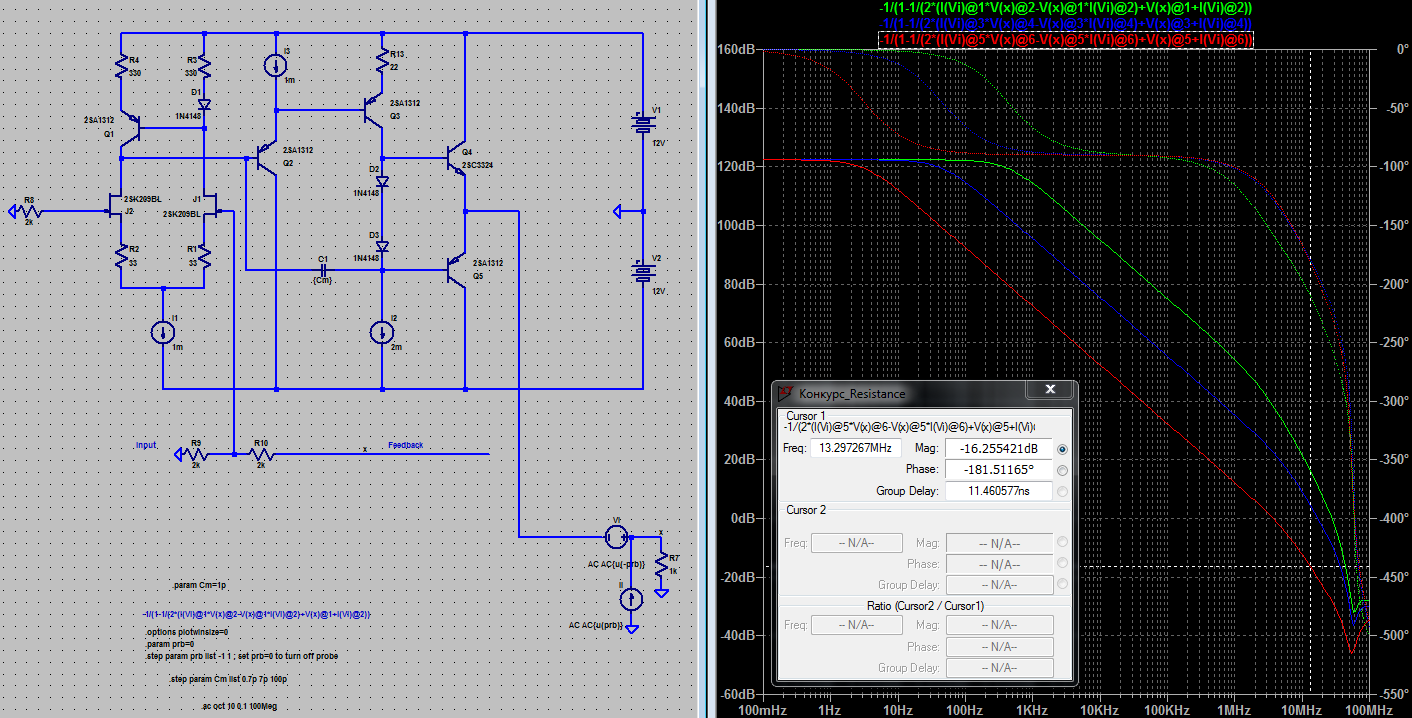Click current source I2 symbol
1412x718 pixels.
point(382,331)
